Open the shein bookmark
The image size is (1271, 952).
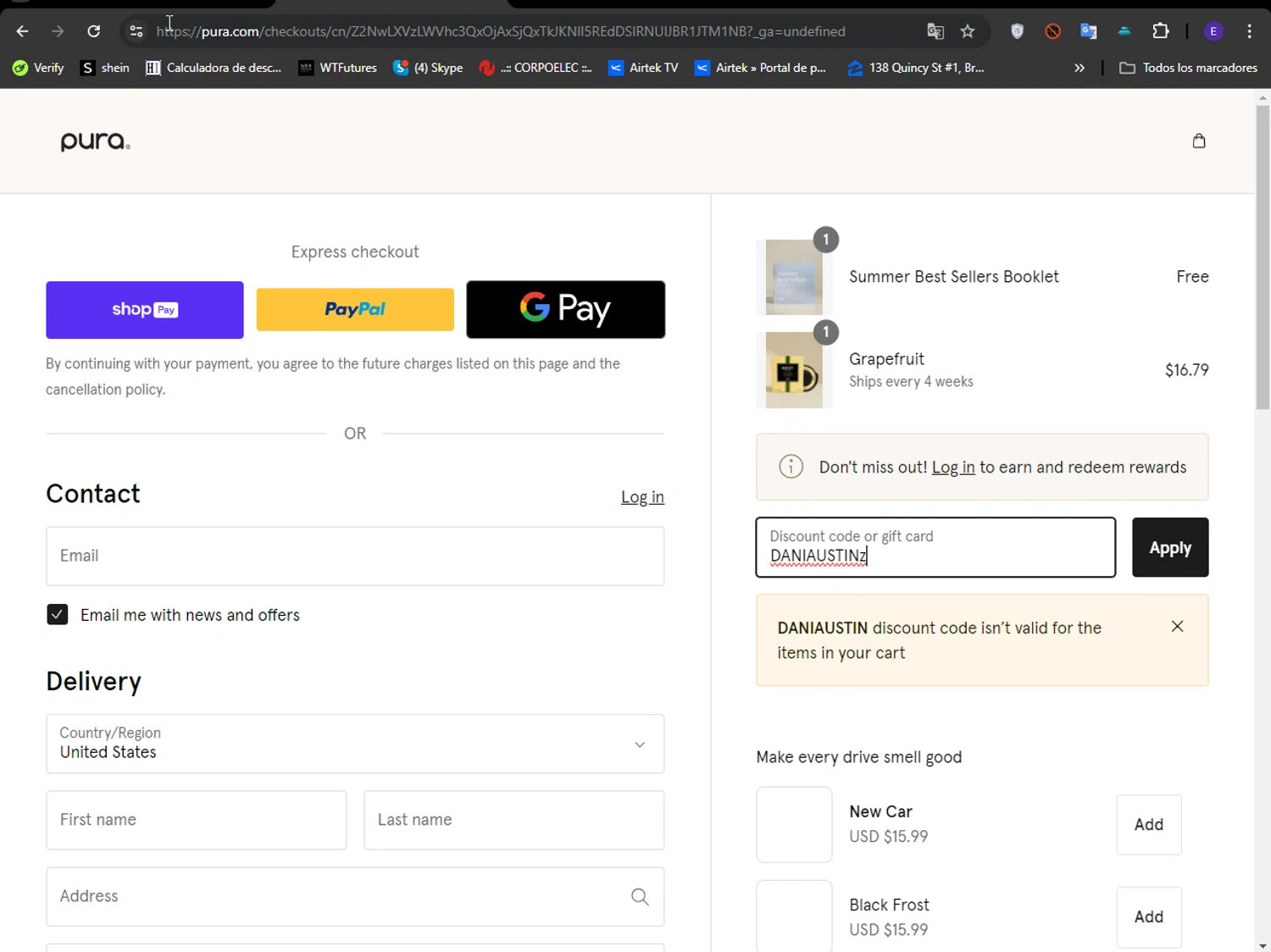105,68
